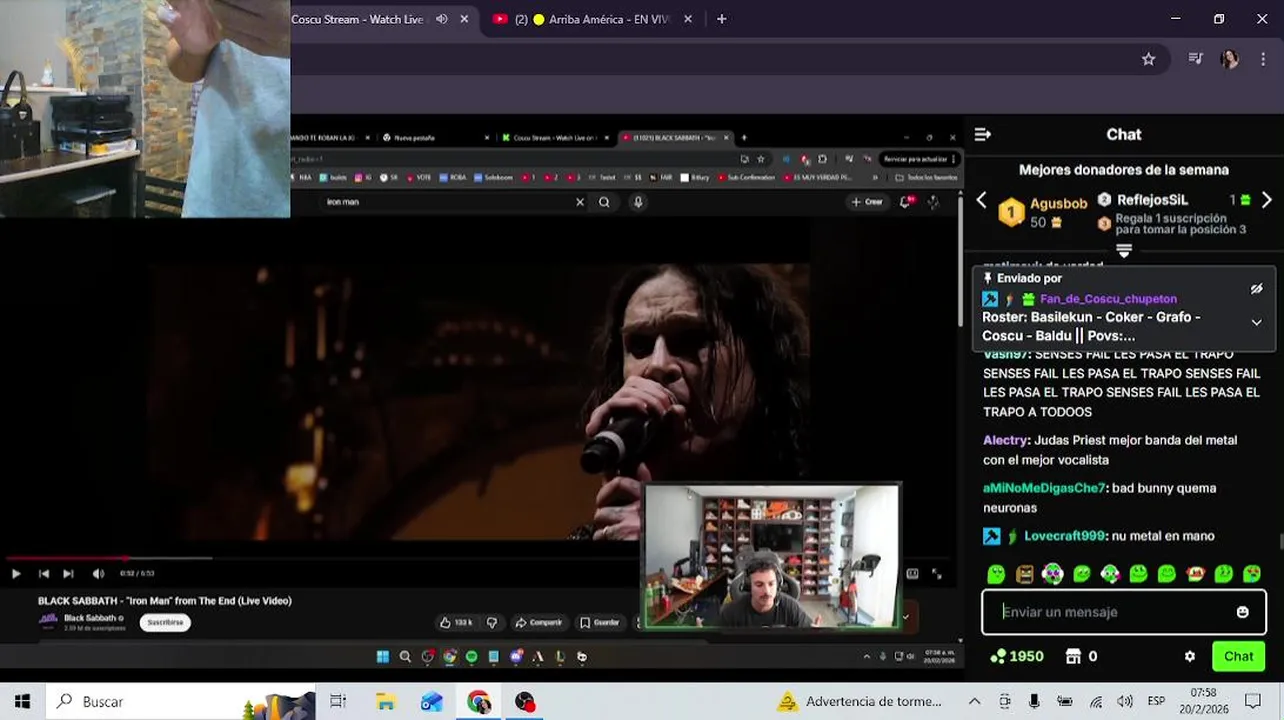This screenshot has height=720, width=1284.
Task: Collapse the chat panel with the arrow icon
Action: tap(982, 134)
